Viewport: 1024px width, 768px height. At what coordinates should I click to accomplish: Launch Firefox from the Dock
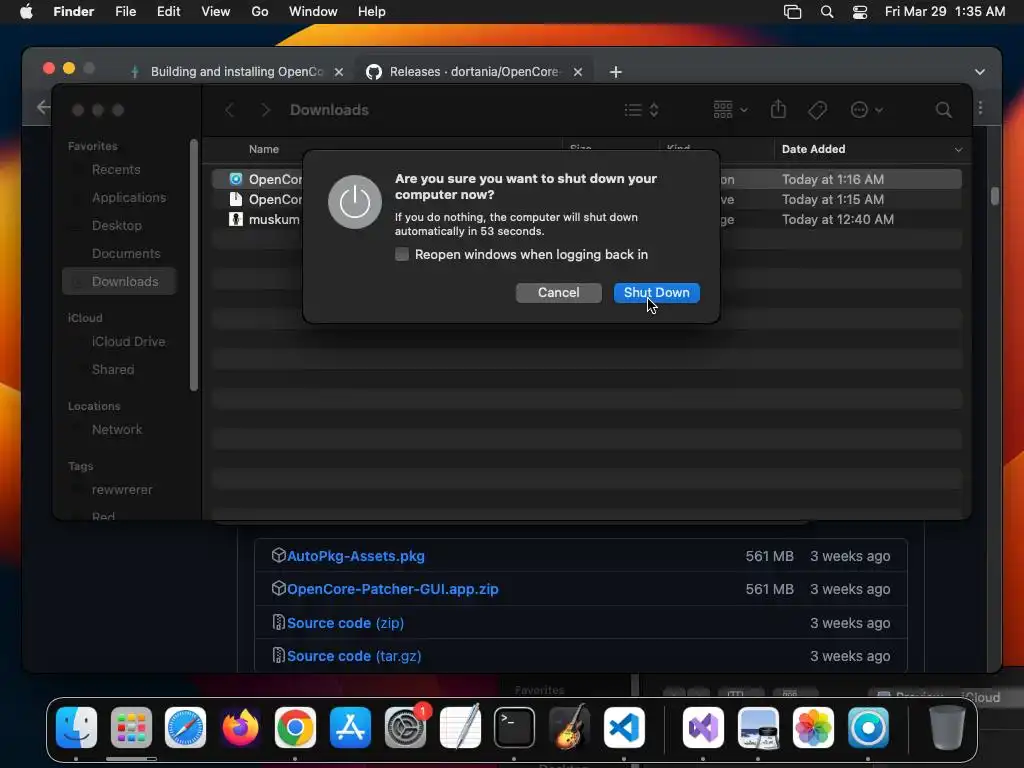pos(240,727)
